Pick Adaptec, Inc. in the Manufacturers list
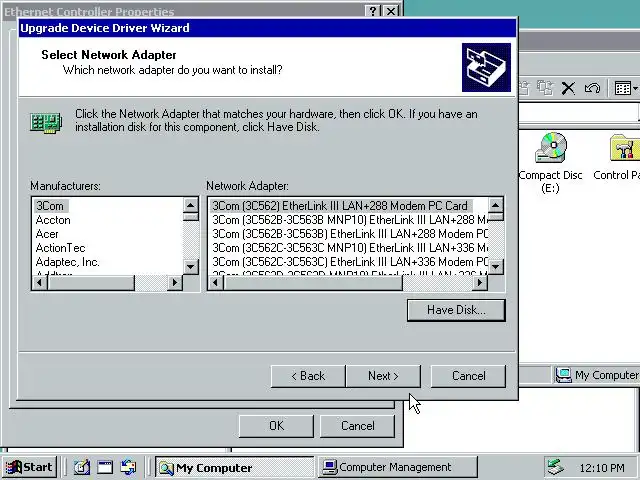 point(68,262)
